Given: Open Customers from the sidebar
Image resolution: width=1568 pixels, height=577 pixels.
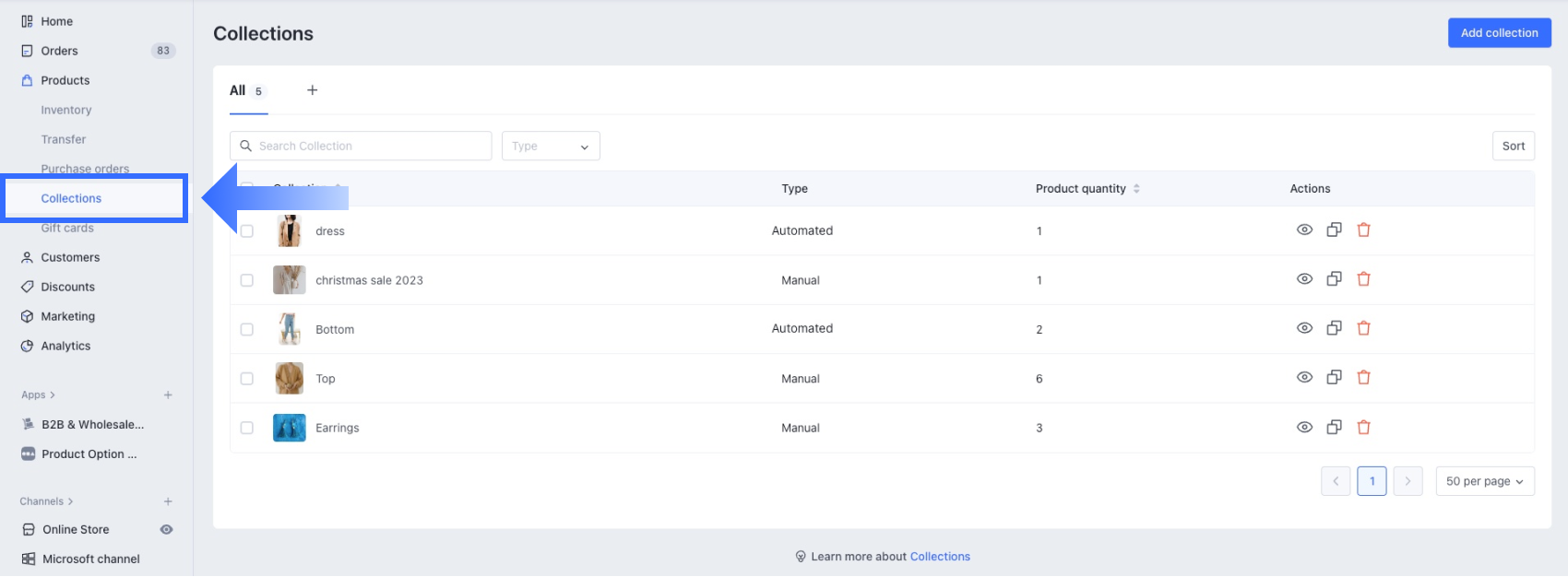Looking at the screenshot, I should (x=70, y=258).
